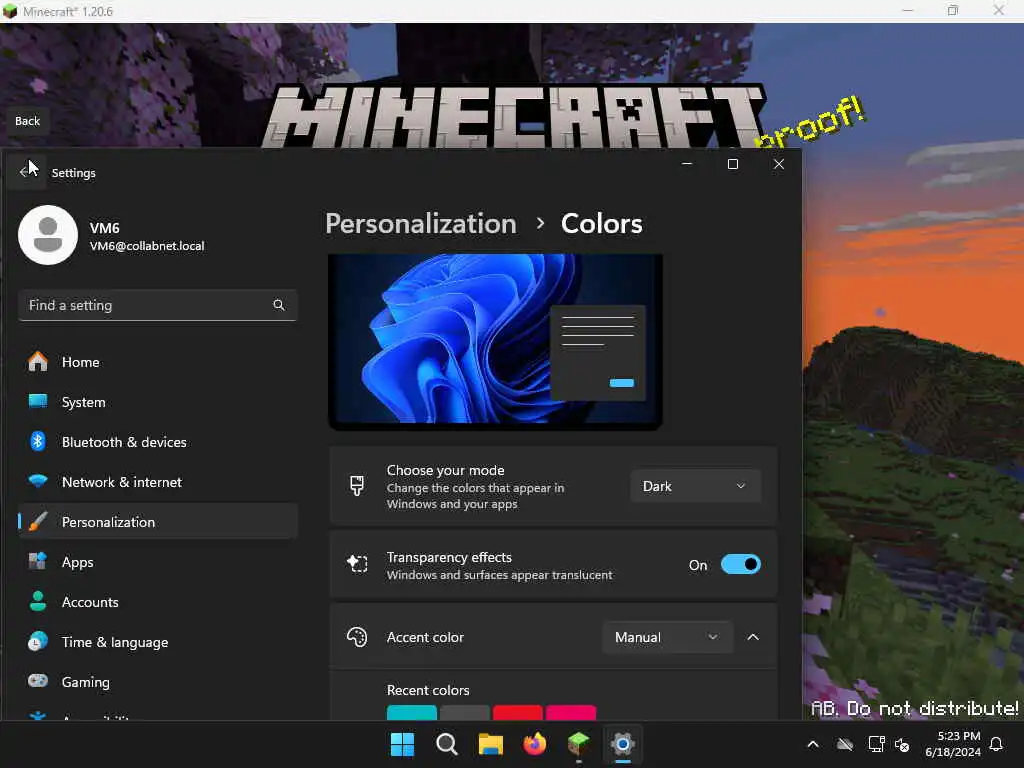Open Time & language page
Screen dimensions: 1024x768
point(157,642)
